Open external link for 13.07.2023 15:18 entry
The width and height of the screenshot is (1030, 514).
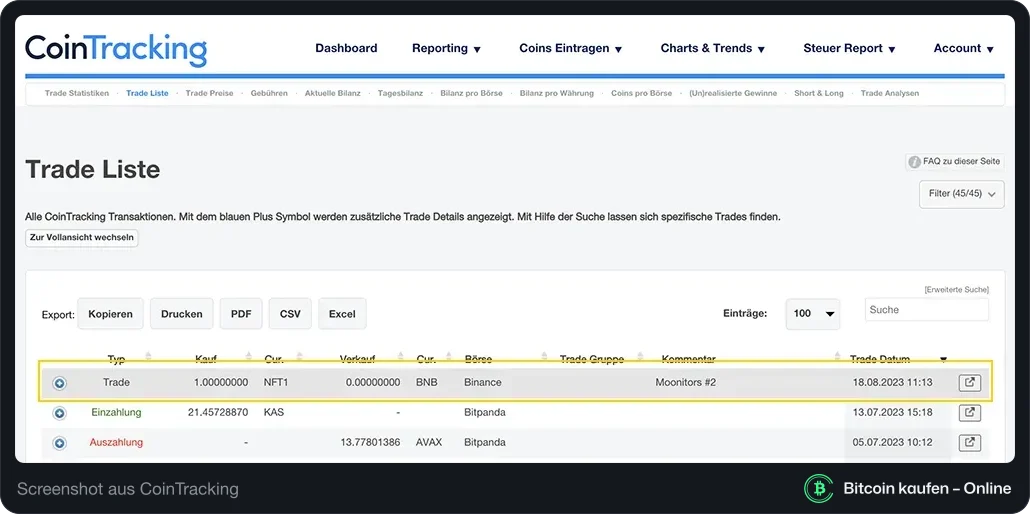[x=970, y=413]
